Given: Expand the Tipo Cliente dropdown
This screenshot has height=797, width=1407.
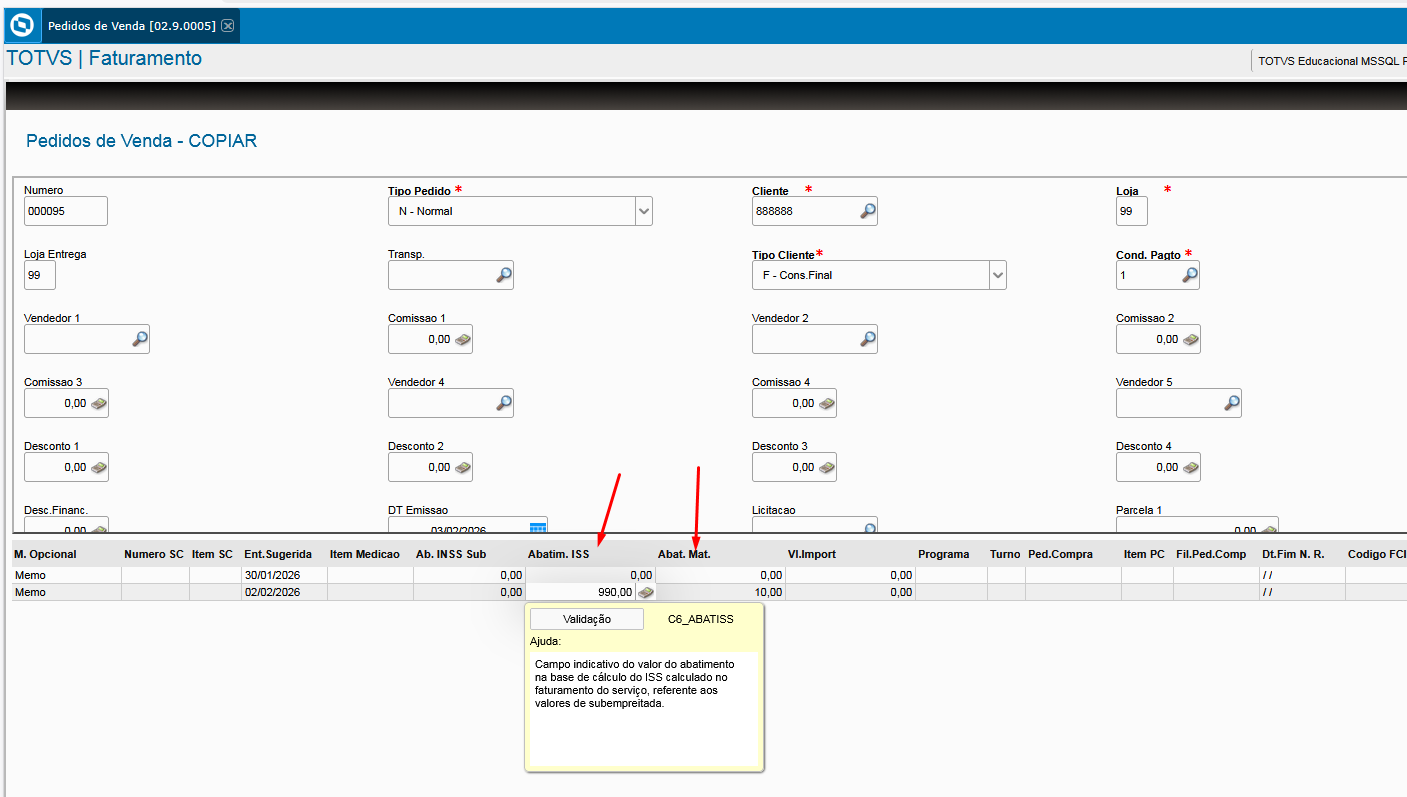Looking at the screenshot, I should tap(998, 275).
